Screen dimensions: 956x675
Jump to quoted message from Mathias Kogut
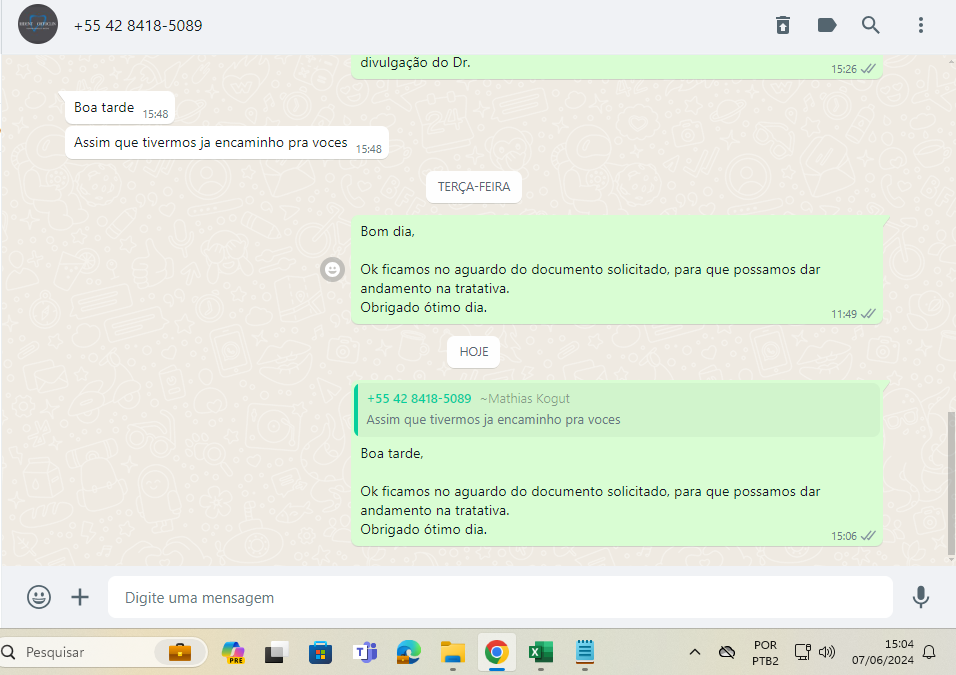pos(616,409)
